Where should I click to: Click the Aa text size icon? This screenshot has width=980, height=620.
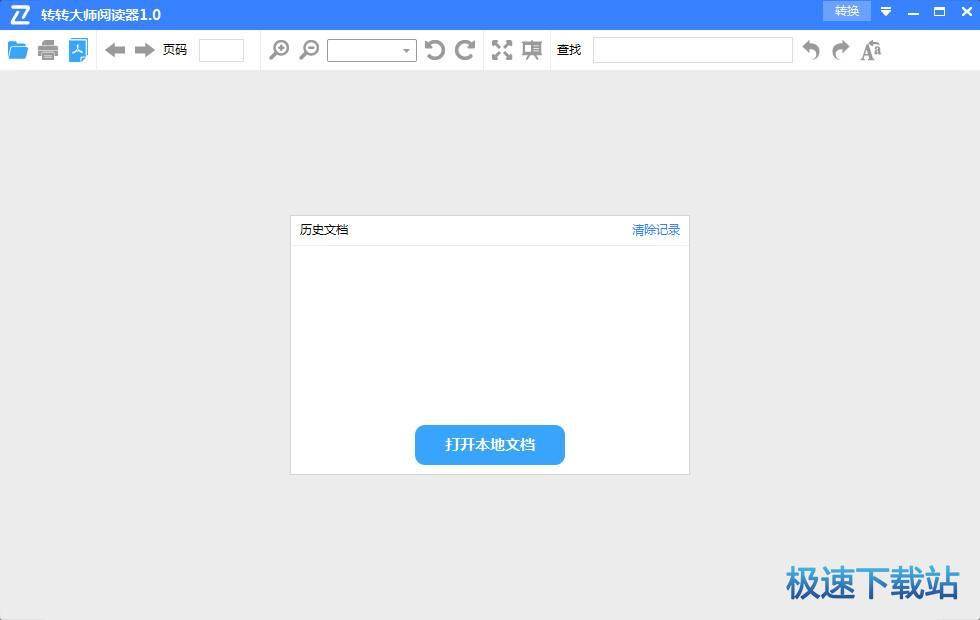coord(869,49)
